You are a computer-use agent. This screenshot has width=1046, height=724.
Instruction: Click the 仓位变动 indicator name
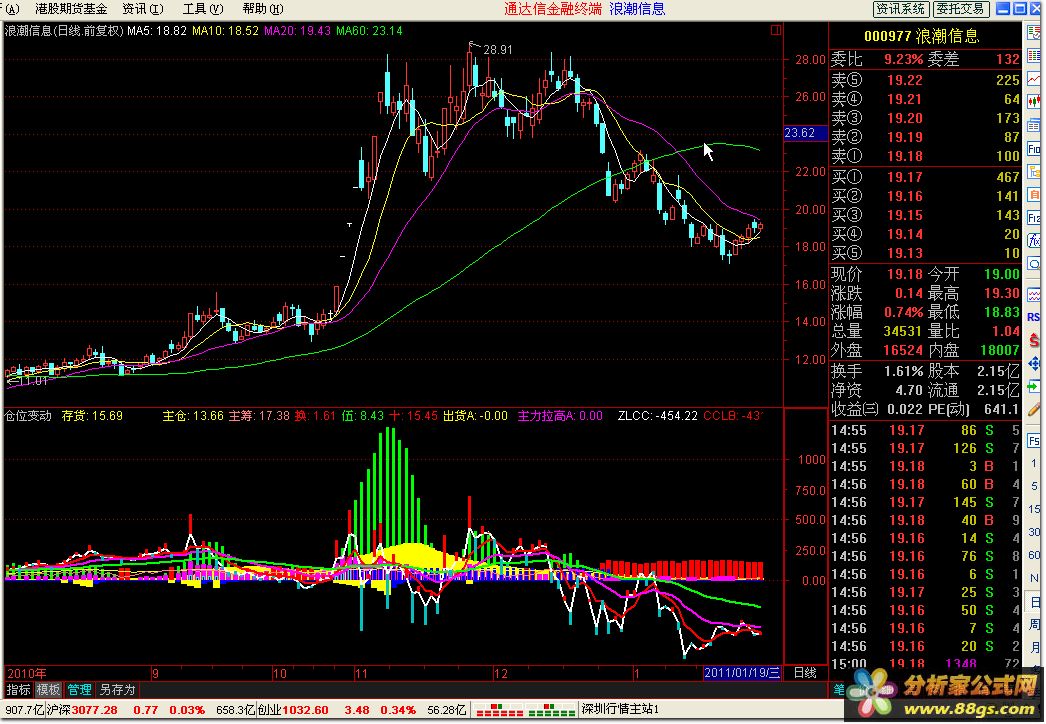click(28, 416)
